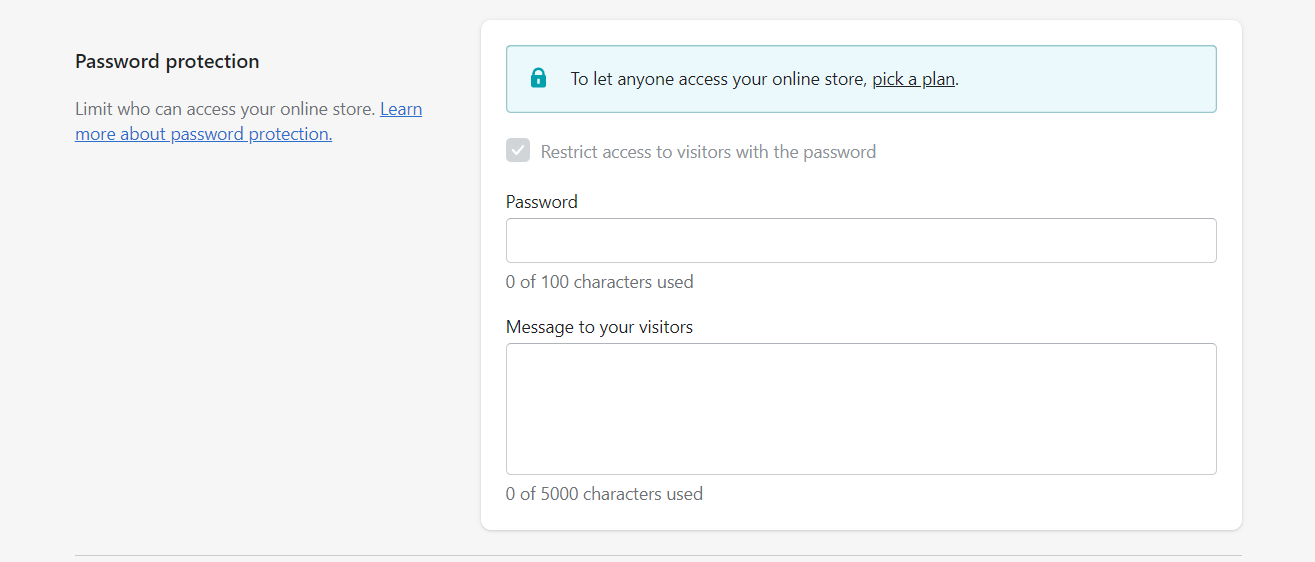
Task: Click the "0 of 5000 characters used" counter
Action: pos(604,494)
